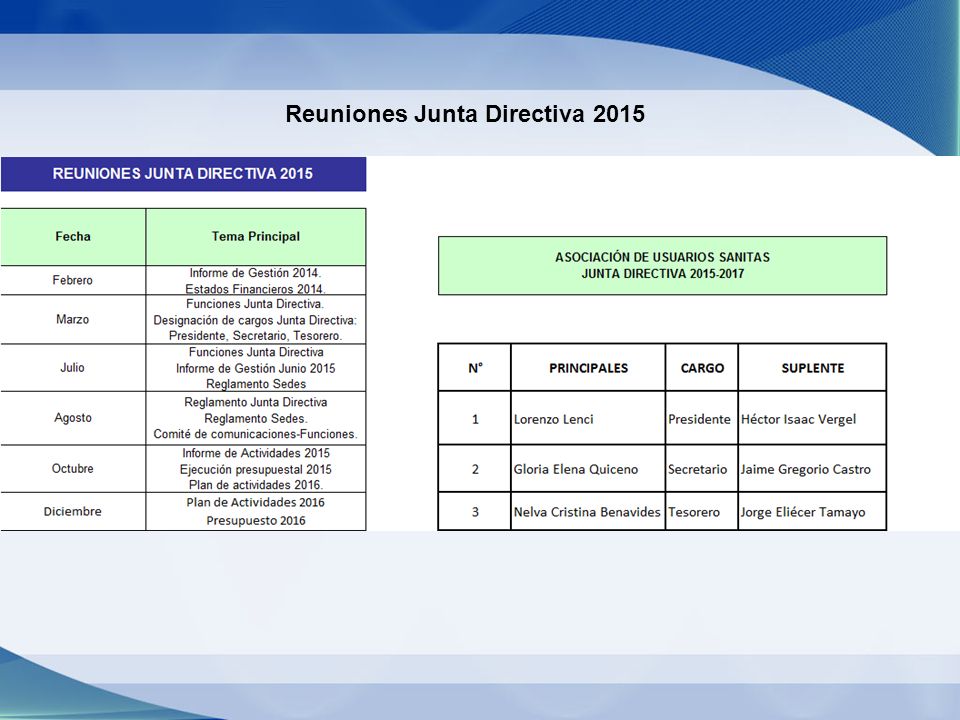Select the 'Gloria Elena Quiceno' cell
Viewport: 960px width, 720px height.
(588, 470)
